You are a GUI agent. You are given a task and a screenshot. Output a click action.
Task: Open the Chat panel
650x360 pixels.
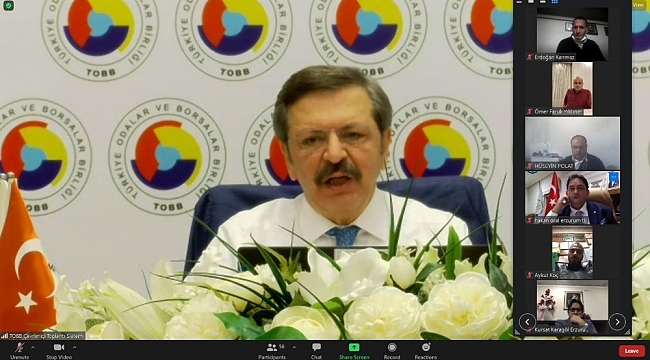click(316, 350)
